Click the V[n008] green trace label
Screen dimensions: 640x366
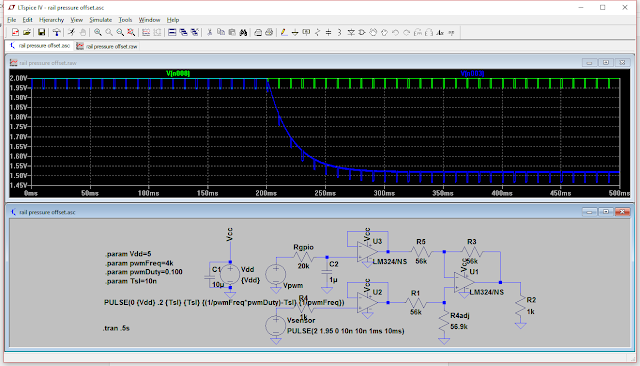tap(178, 73)
